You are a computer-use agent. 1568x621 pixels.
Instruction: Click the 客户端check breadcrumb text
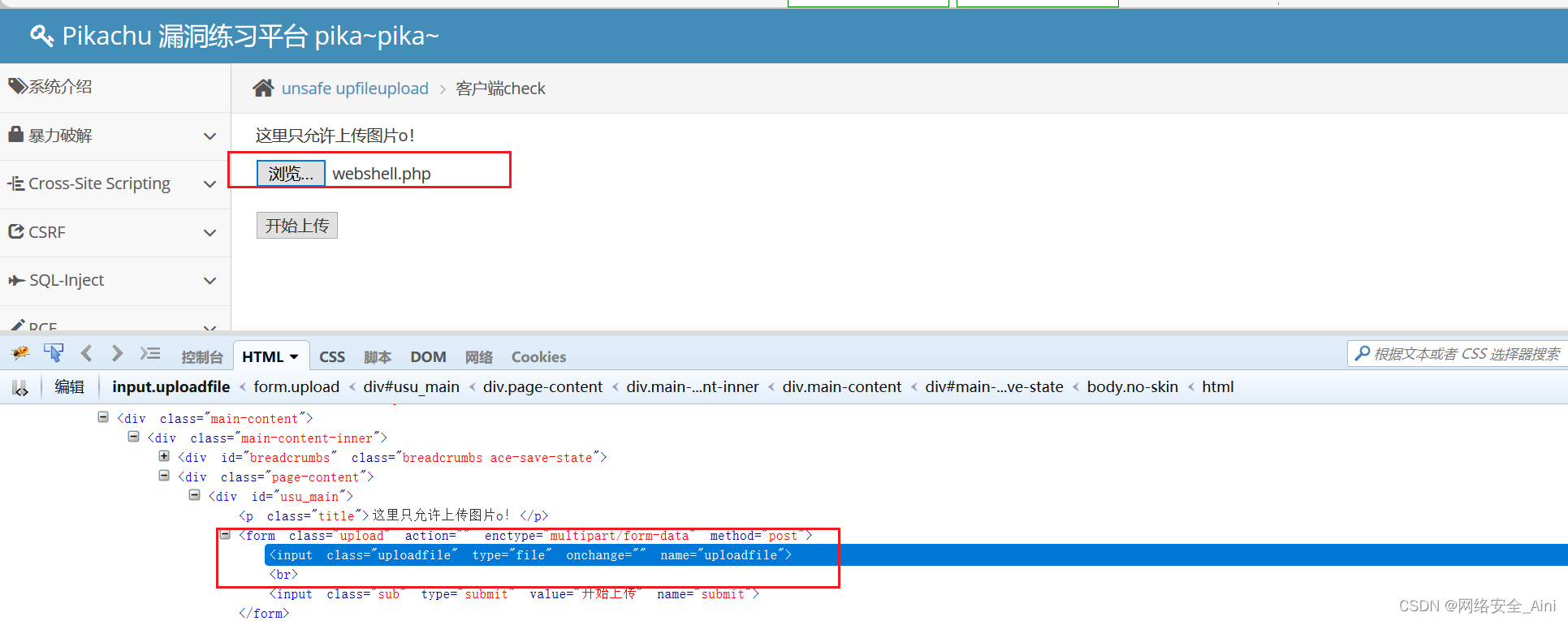point(500,88)
